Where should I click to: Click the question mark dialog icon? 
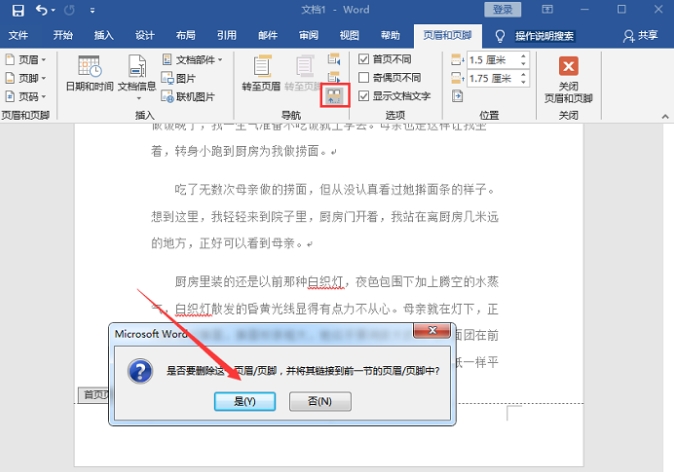pos(140,371)
